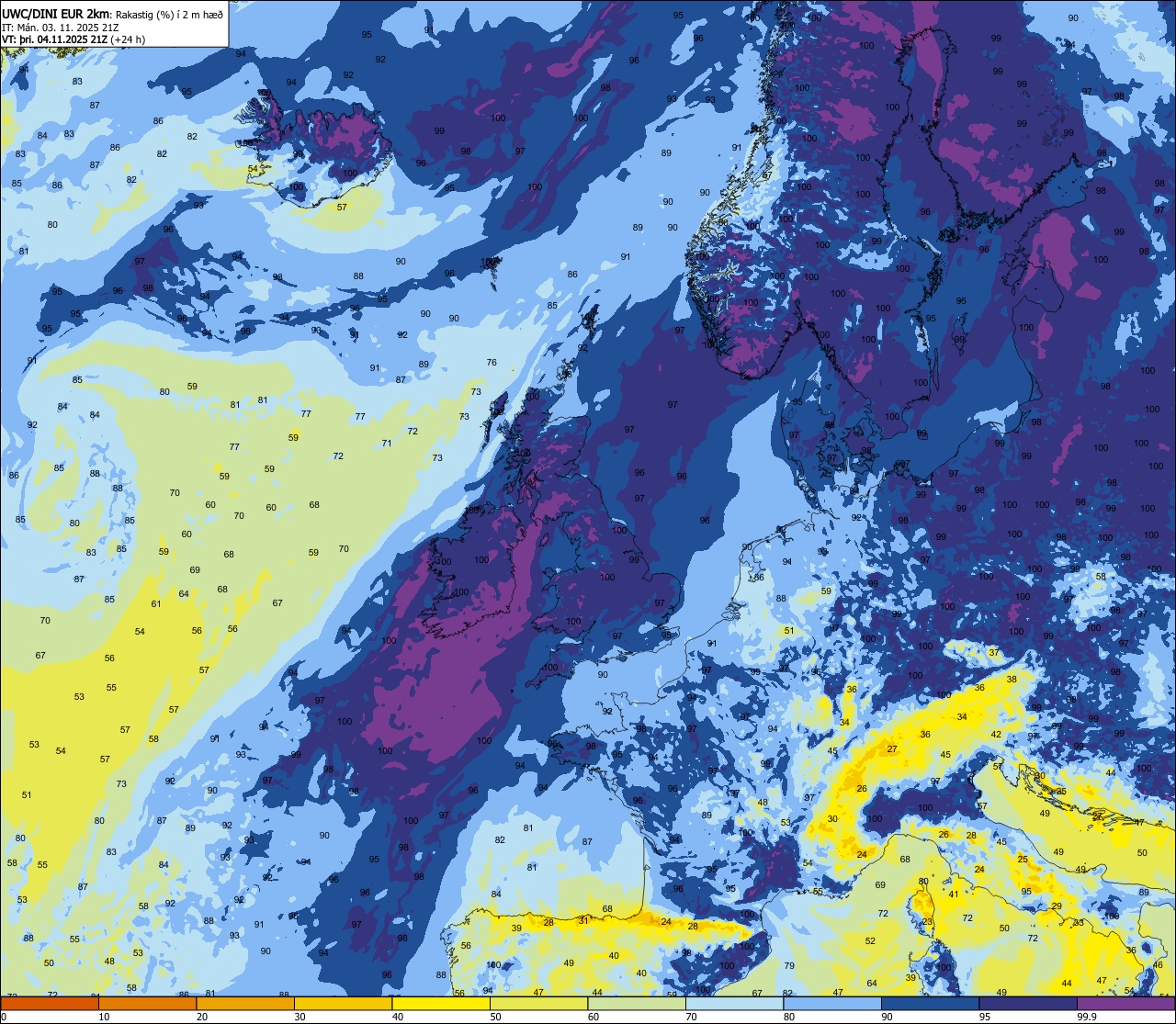This screenshot has height=1024, width=1176.
Task: Select the legend swatch between 80 and 90
Action: [832, 1004]
